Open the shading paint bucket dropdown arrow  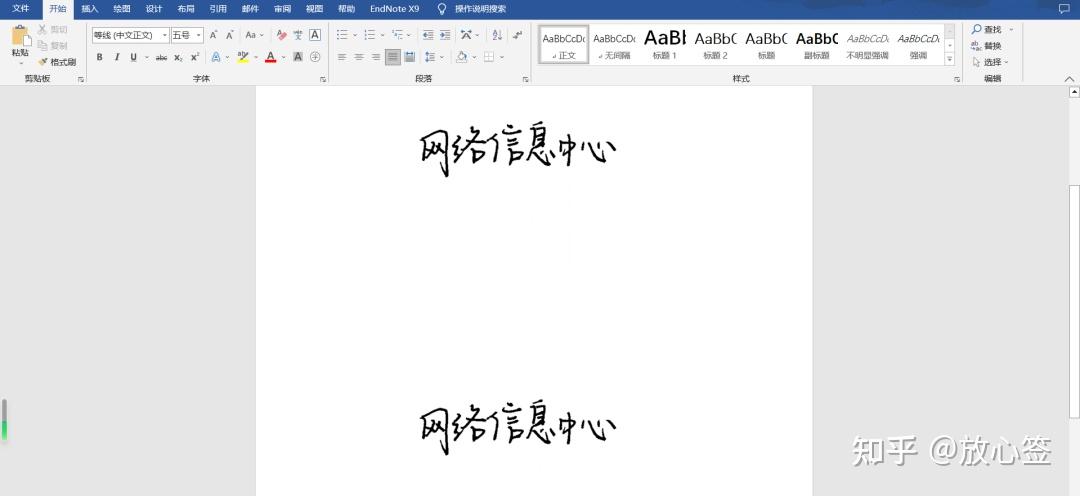tap(475, 57)
